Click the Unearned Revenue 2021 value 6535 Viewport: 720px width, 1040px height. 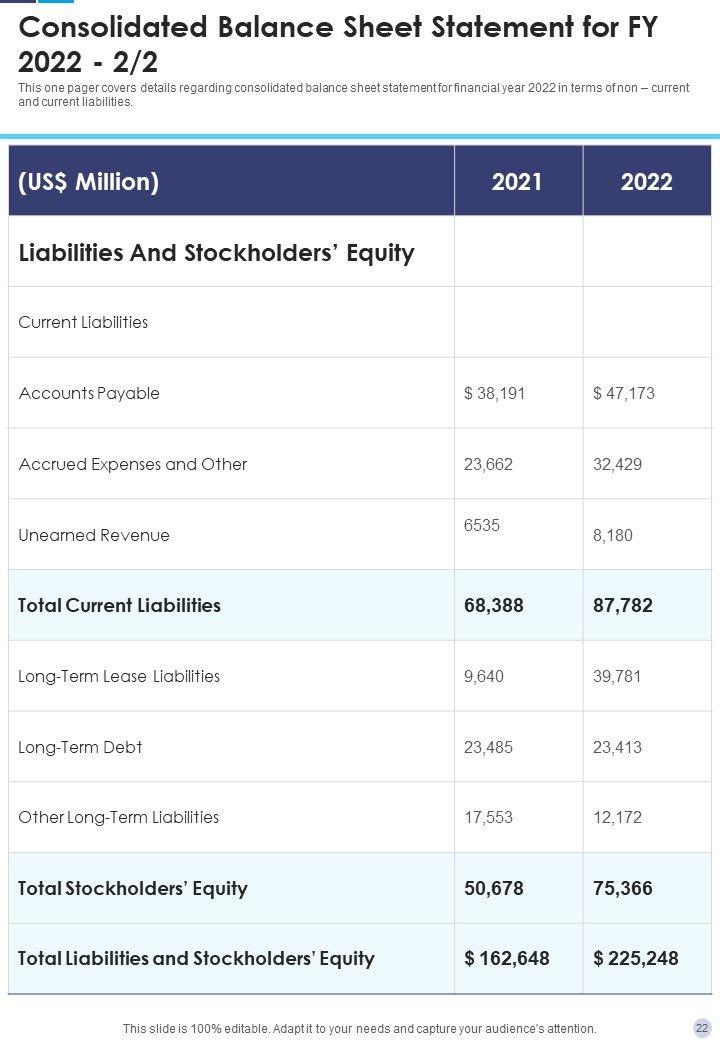[482, 525]
